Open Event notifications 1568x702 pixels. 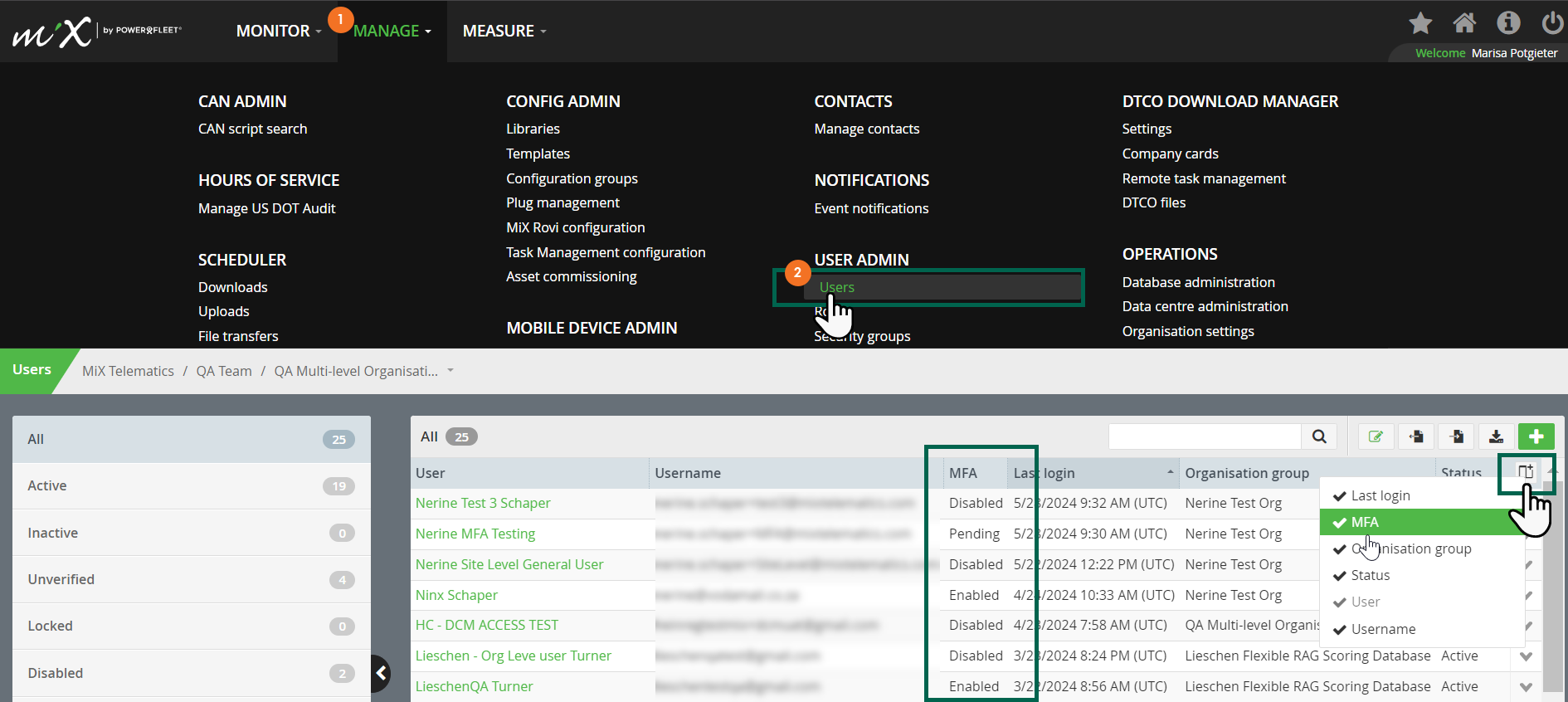871,208
